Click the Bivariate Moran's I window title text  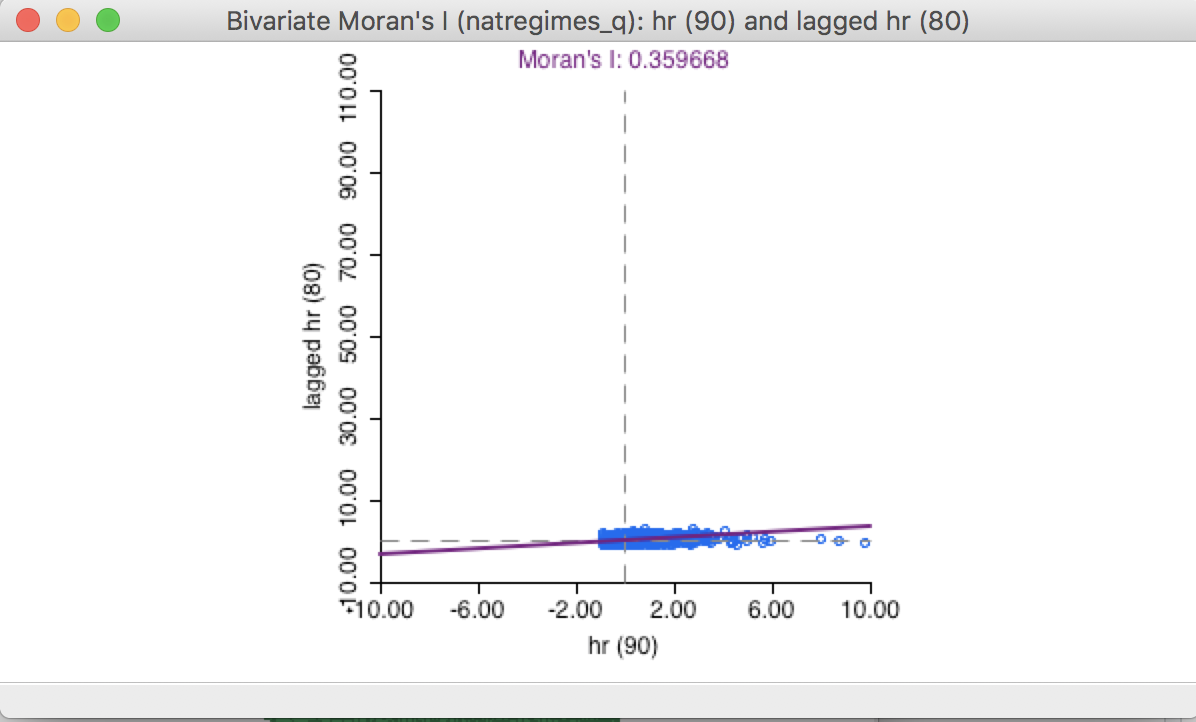597,20
